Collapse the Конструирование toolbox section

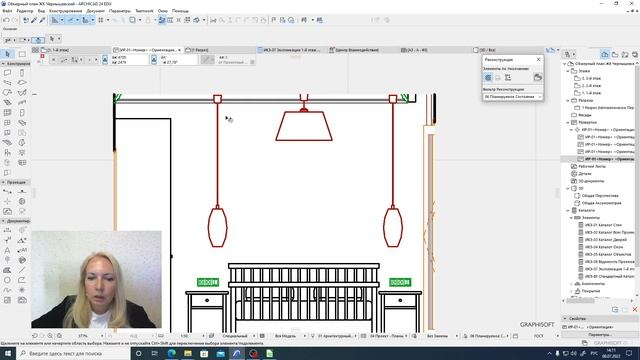click(x=3, y=64)
